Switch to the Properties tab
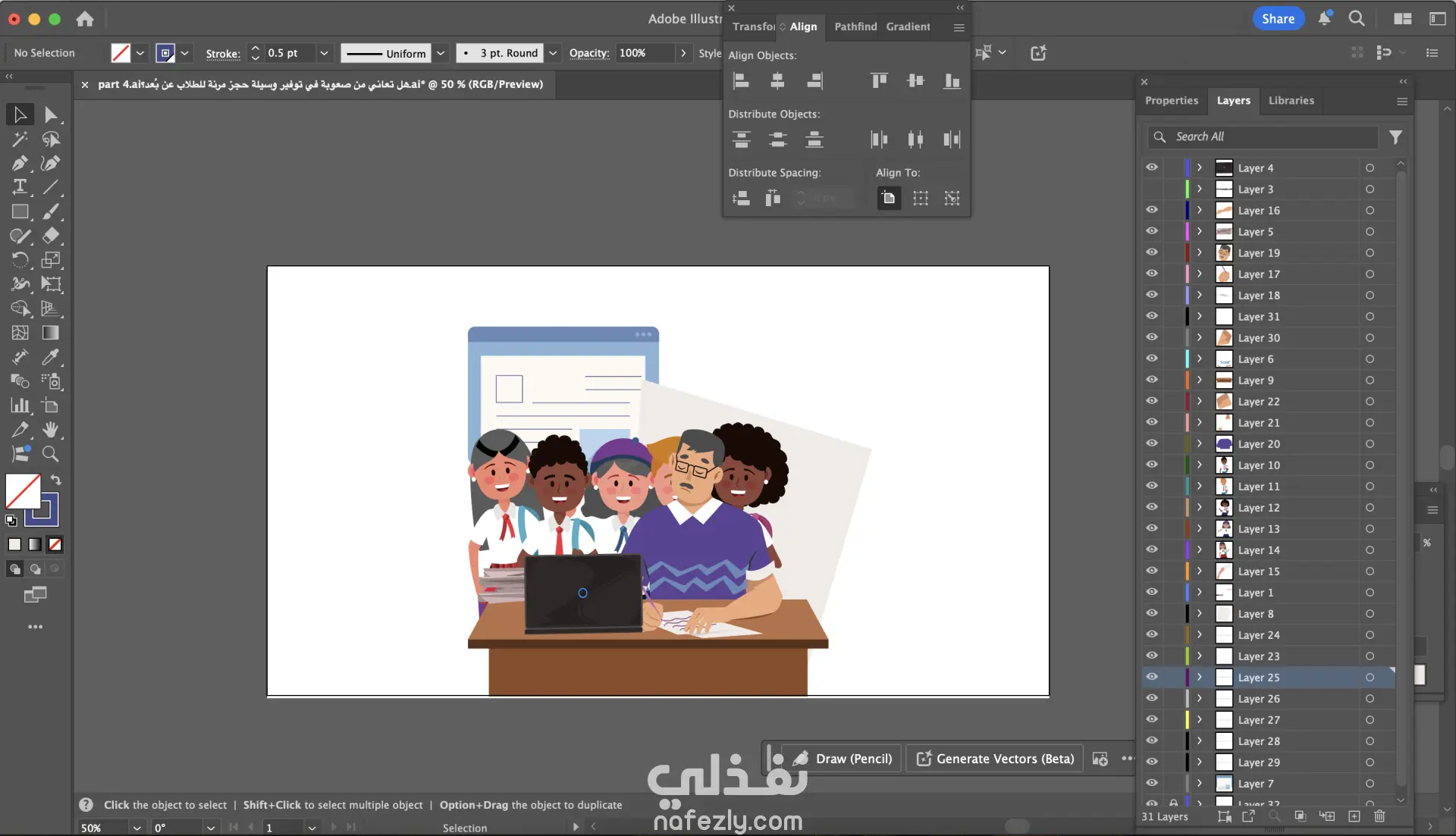This screenshot has height=836, width=1456. [1171, 100]
